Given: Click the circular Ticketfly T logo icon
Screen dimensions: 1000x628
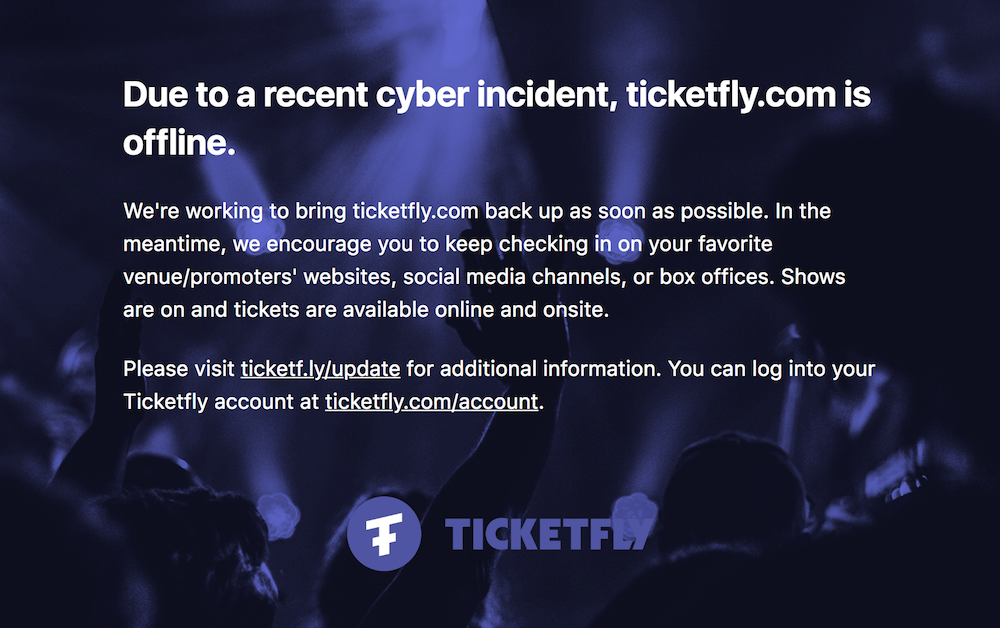Looking at the screenshot, I should pyautogui.click(x=384, y=534).
